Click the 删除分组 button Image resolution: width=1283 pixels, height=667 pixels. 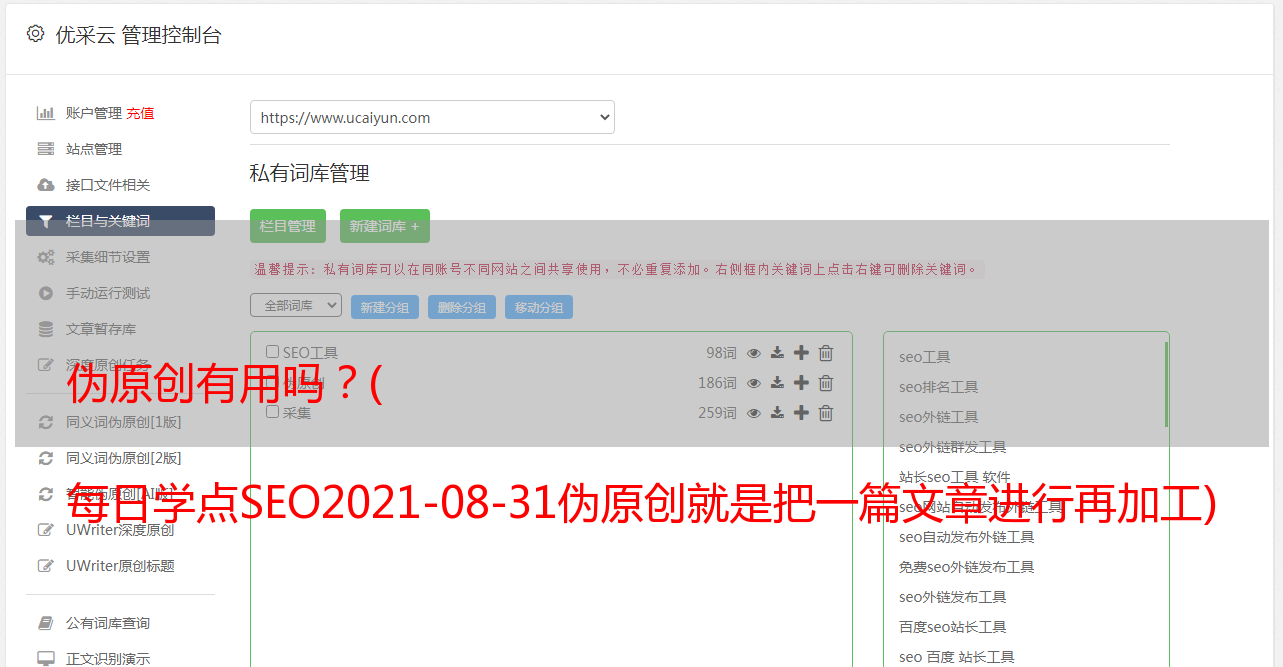(x=462, y=307)
